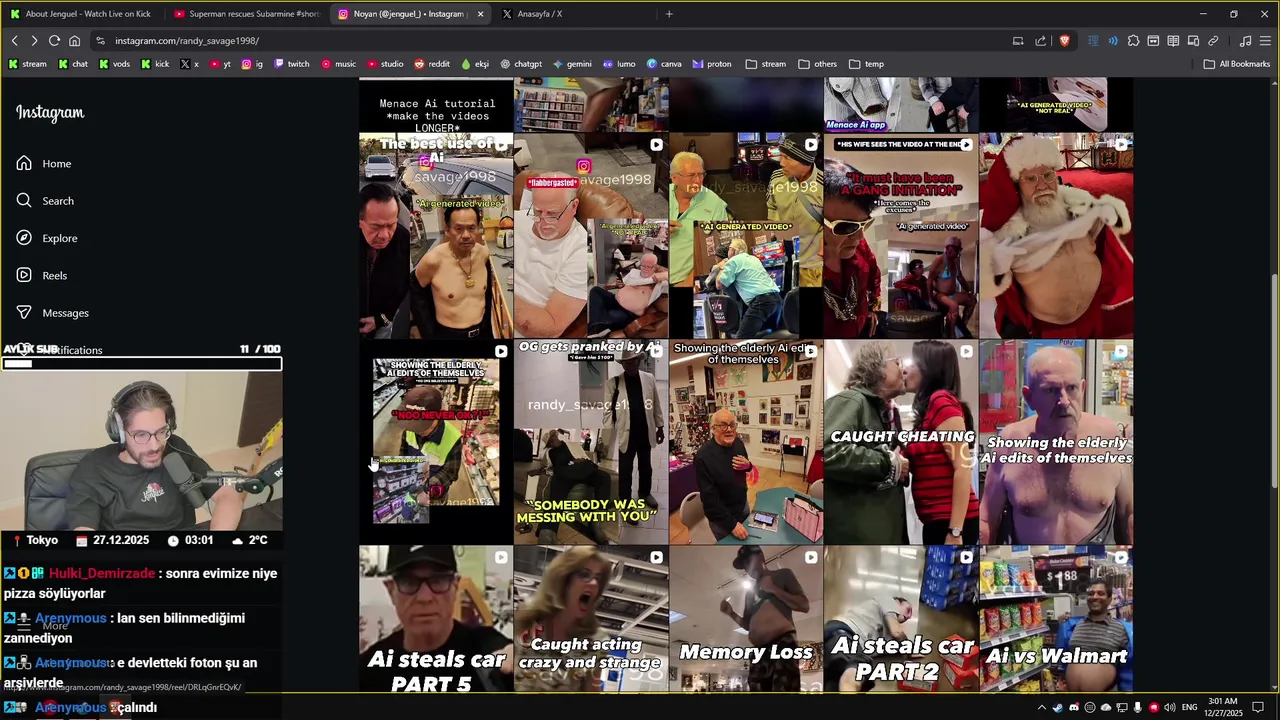Open the kick bookmark
This screenshot has height=720, width=1280.
pos(155,64)
